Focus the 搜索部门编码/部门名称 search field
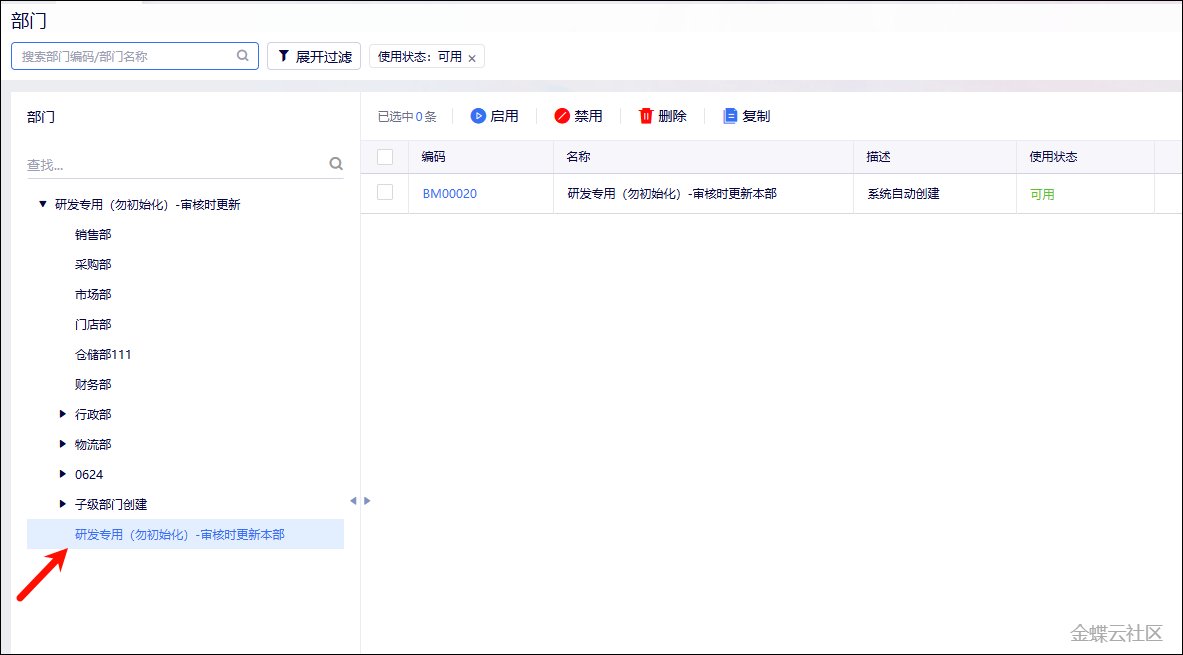Viewport: 1183px width, 655px height. [134, 56]
